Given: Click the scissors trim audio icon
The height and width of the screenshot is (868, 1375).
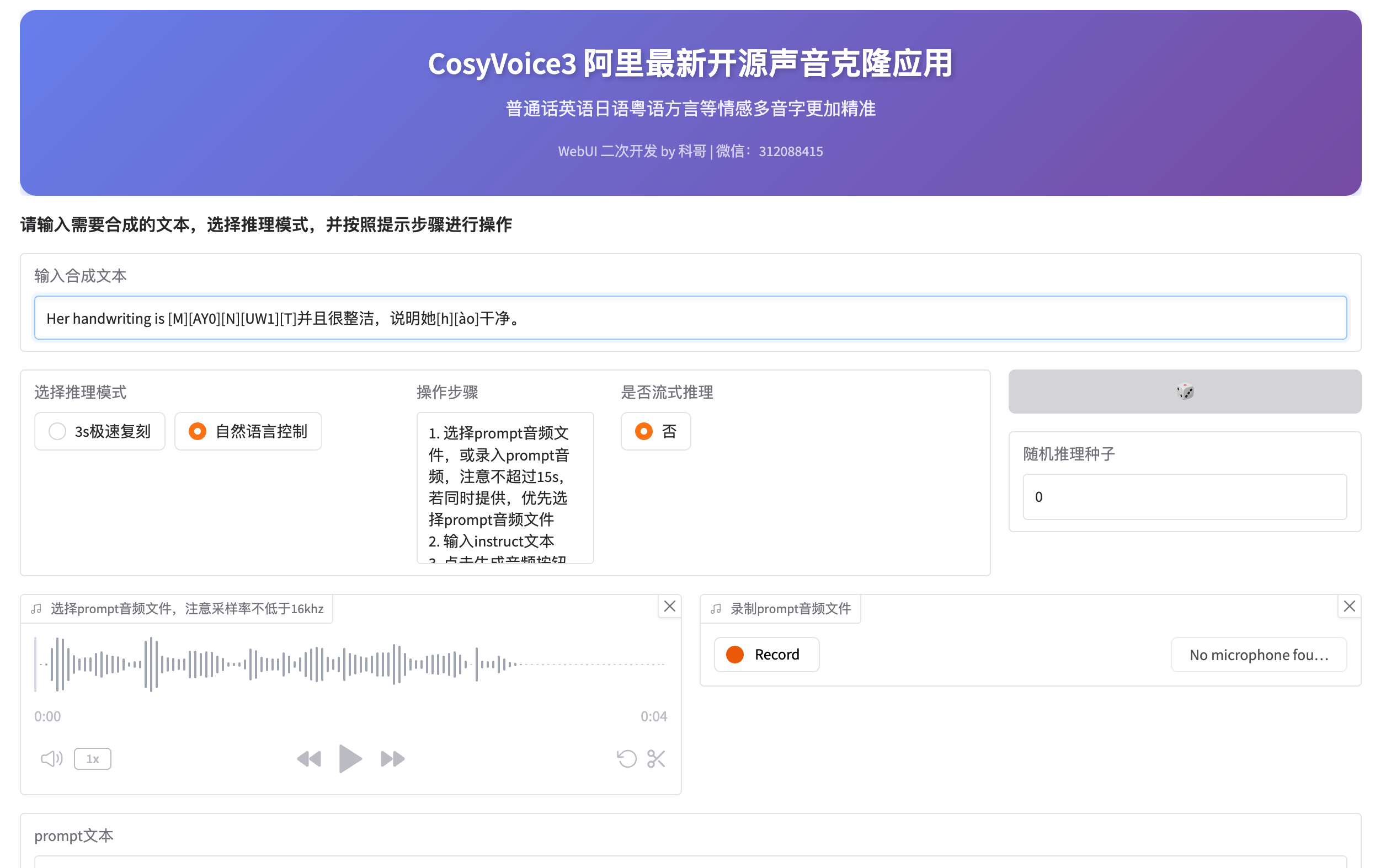Looking at the screenshot, I should [656, 758].
